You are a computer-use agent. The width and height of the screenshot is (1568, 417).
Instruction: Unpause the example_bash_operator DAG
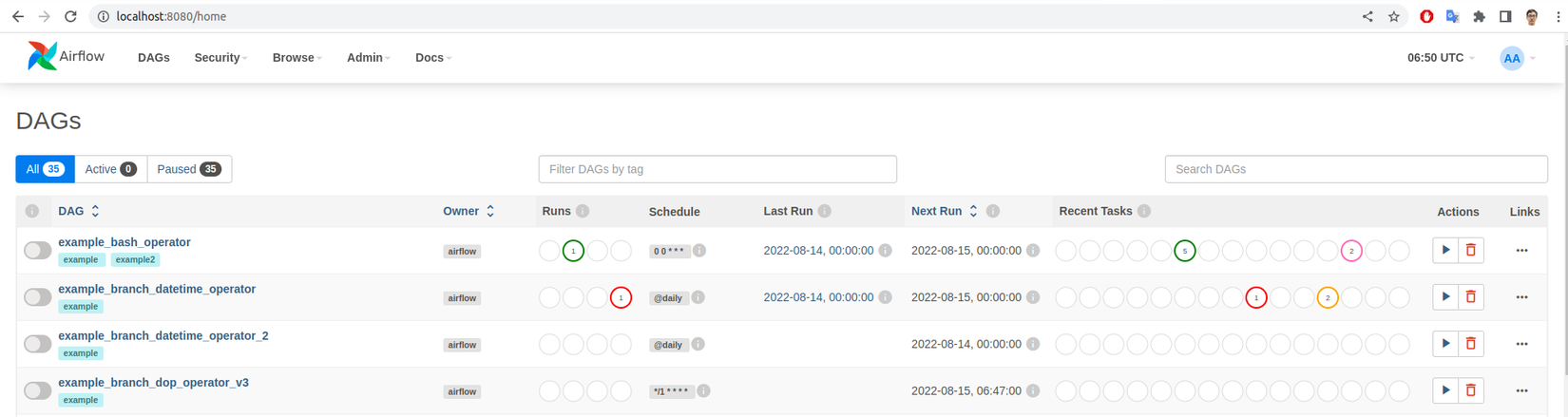tap(38, 250)
